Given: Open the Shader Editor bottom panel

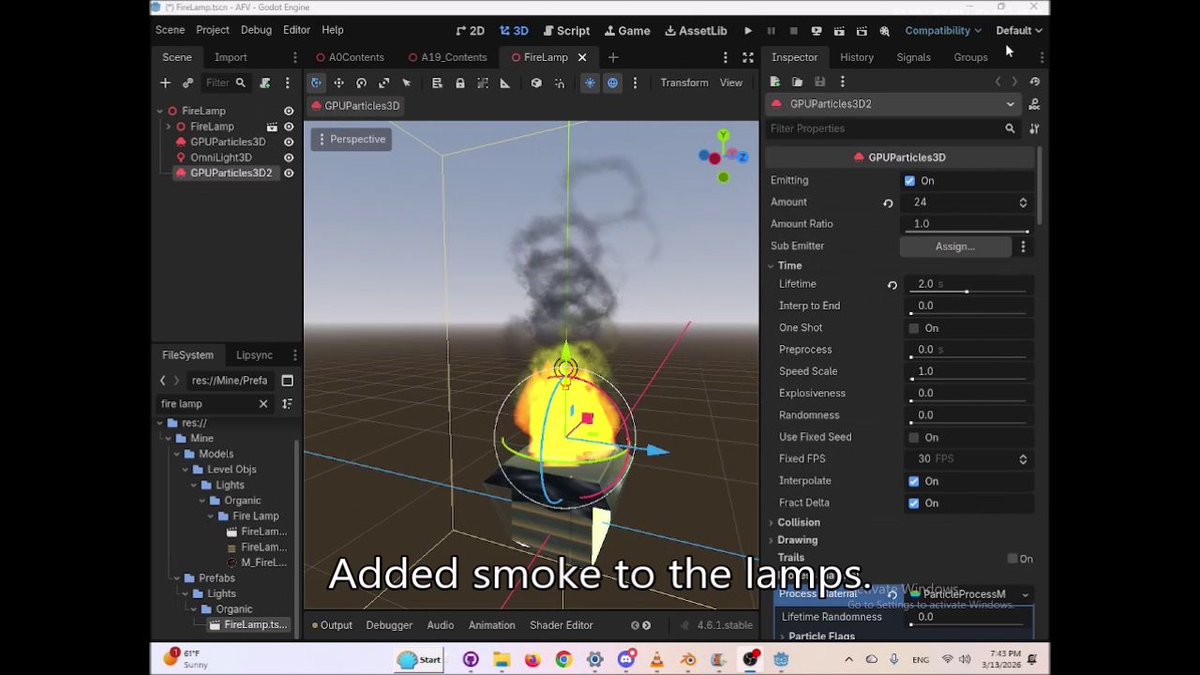Looking at the screenshot, I should coord(561,626).
